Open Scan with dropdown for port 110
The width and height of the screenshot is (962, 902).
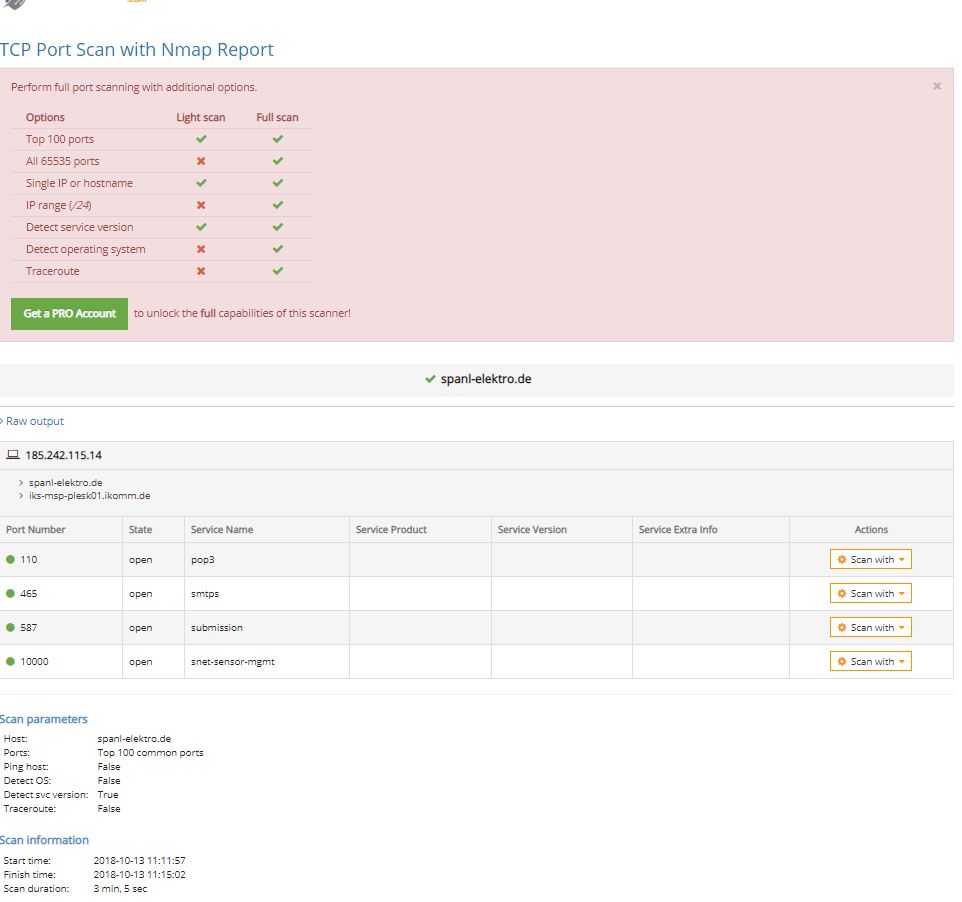click(x=870, y=560)
